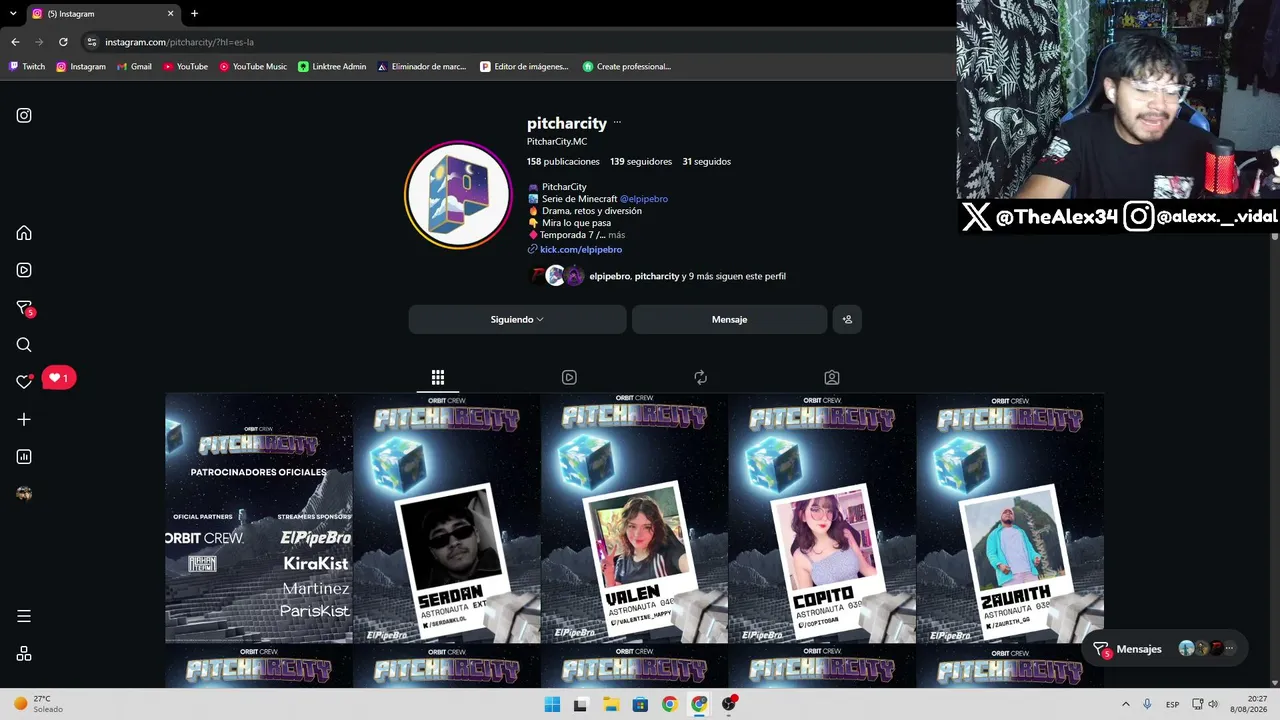The image size is (1280, 720).
Task: Open the Siguiendo dropdown
Action: coord(517,319)
